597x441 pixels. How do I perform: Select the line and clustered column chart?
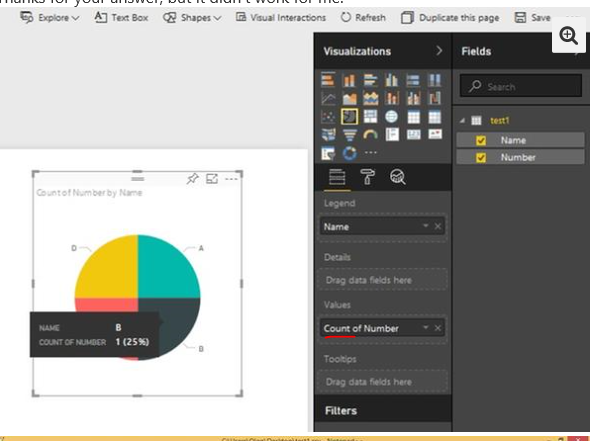[413, 98]
